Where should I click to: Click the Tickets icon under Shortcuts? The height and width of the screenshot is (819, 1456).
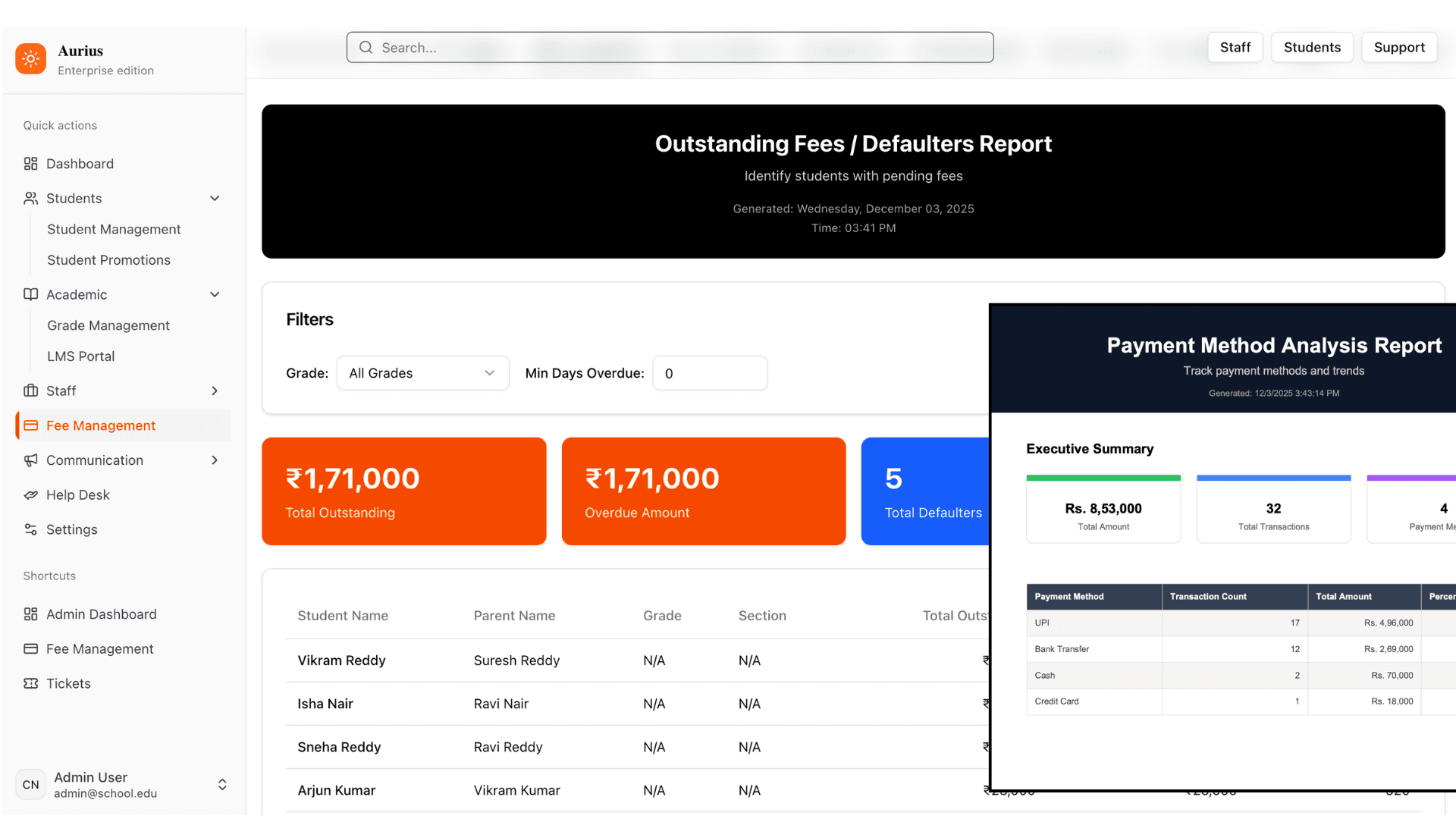30,683
